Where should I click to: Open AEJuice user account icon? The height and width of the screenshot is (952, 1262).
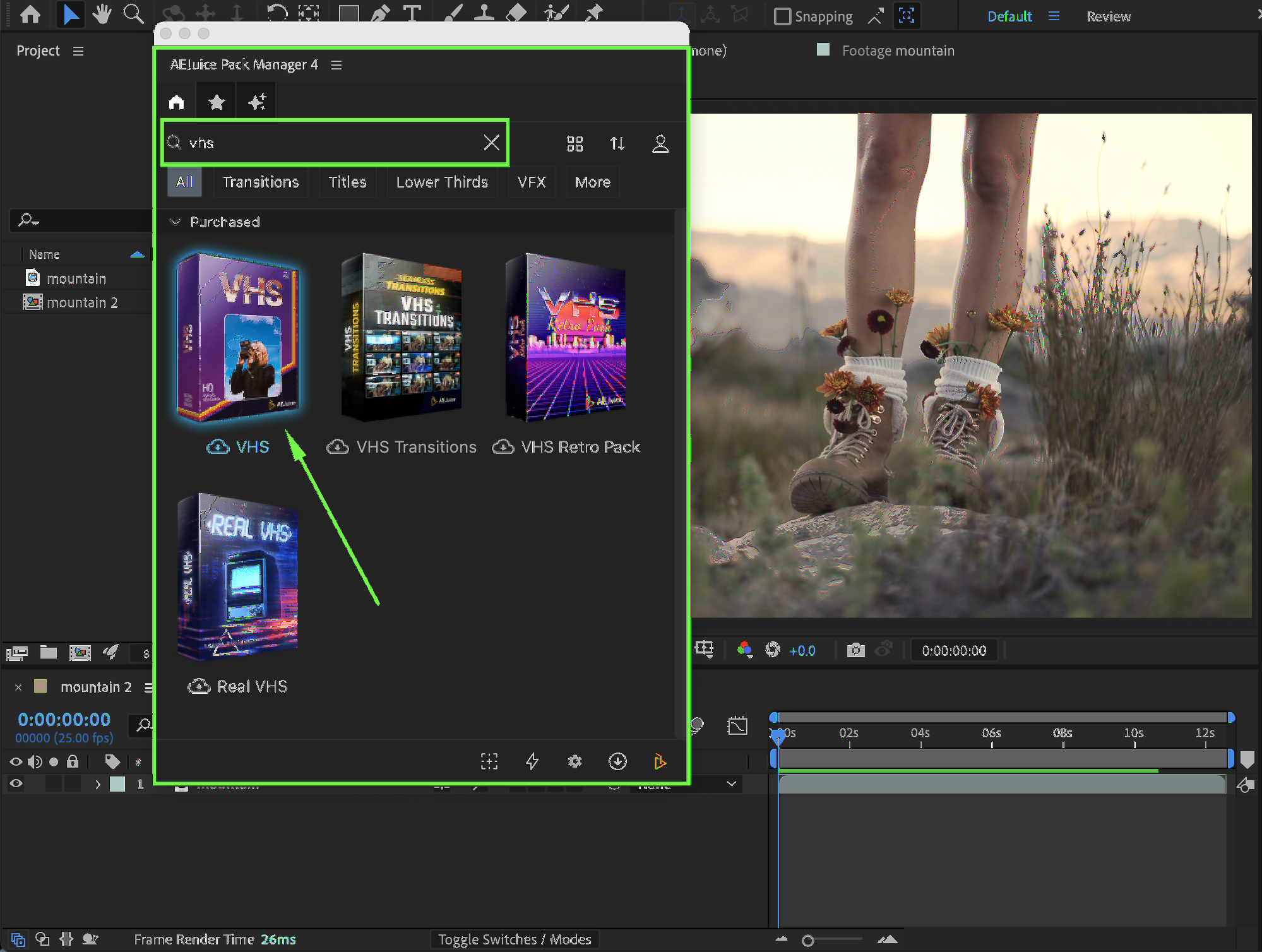660,144
